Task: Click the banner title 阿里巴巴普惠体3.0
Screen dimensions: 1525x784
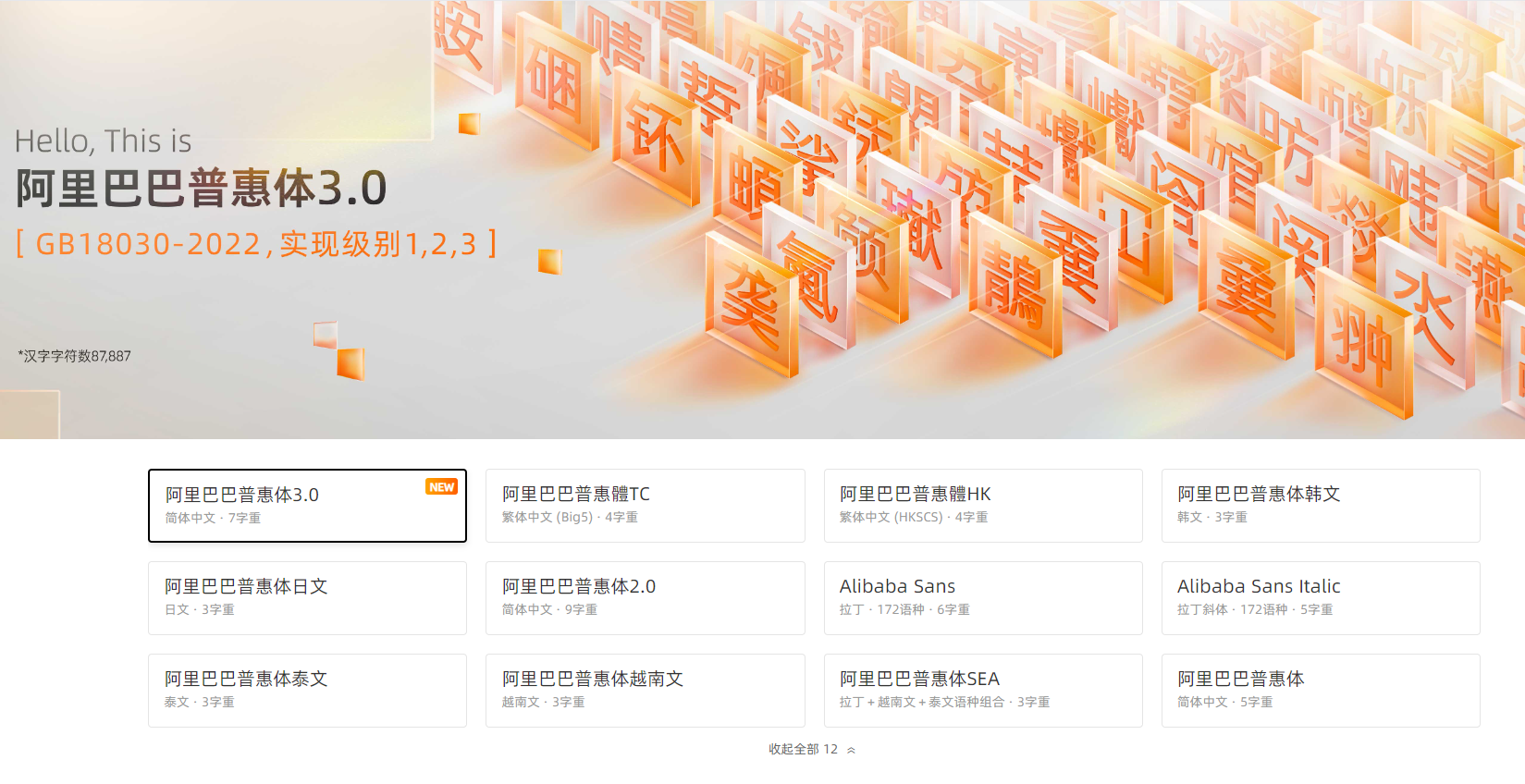Action: pos(201,189)
